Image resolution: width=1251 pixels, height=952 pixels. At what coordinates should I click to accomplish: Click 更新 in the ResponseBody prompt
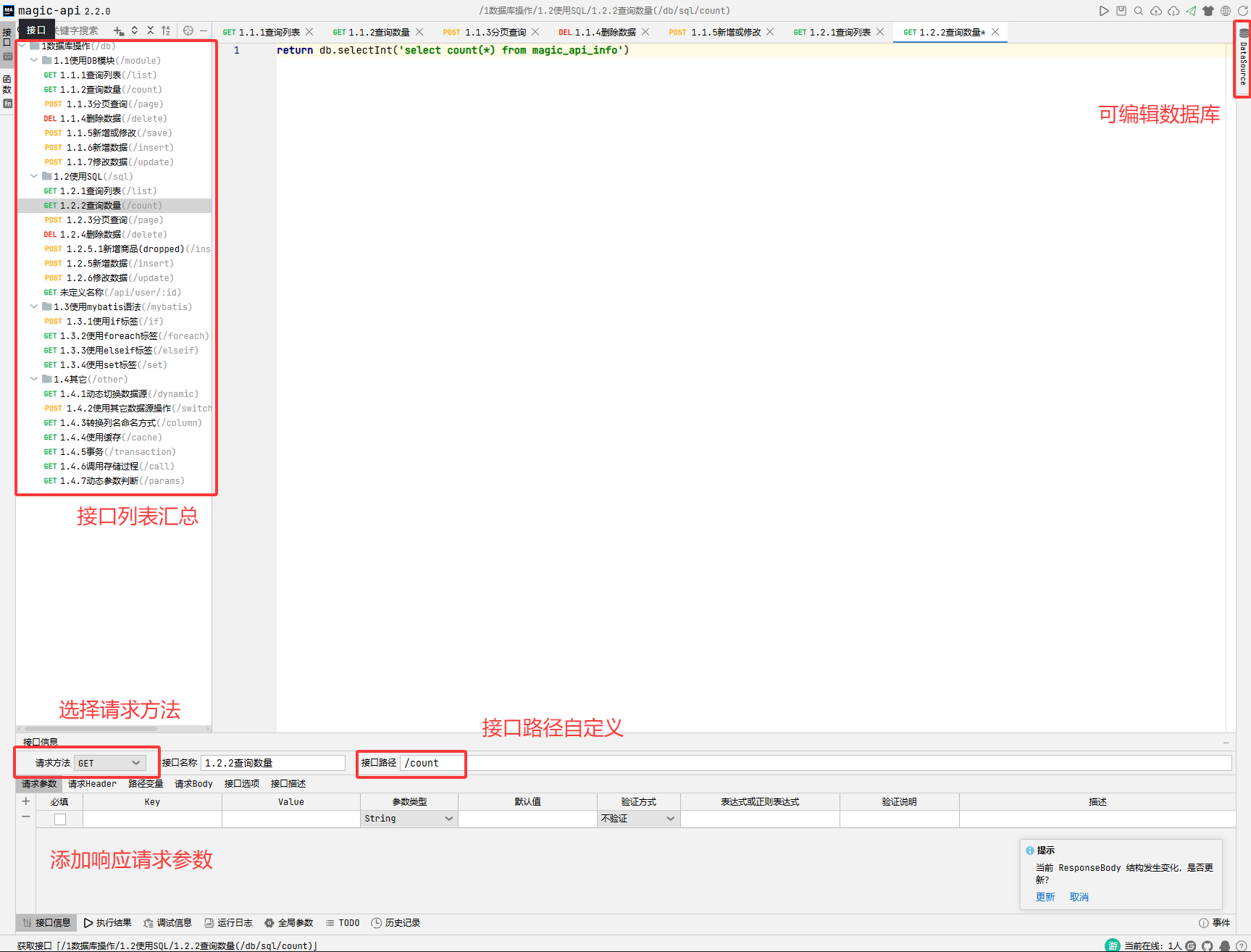point(1045,897)
